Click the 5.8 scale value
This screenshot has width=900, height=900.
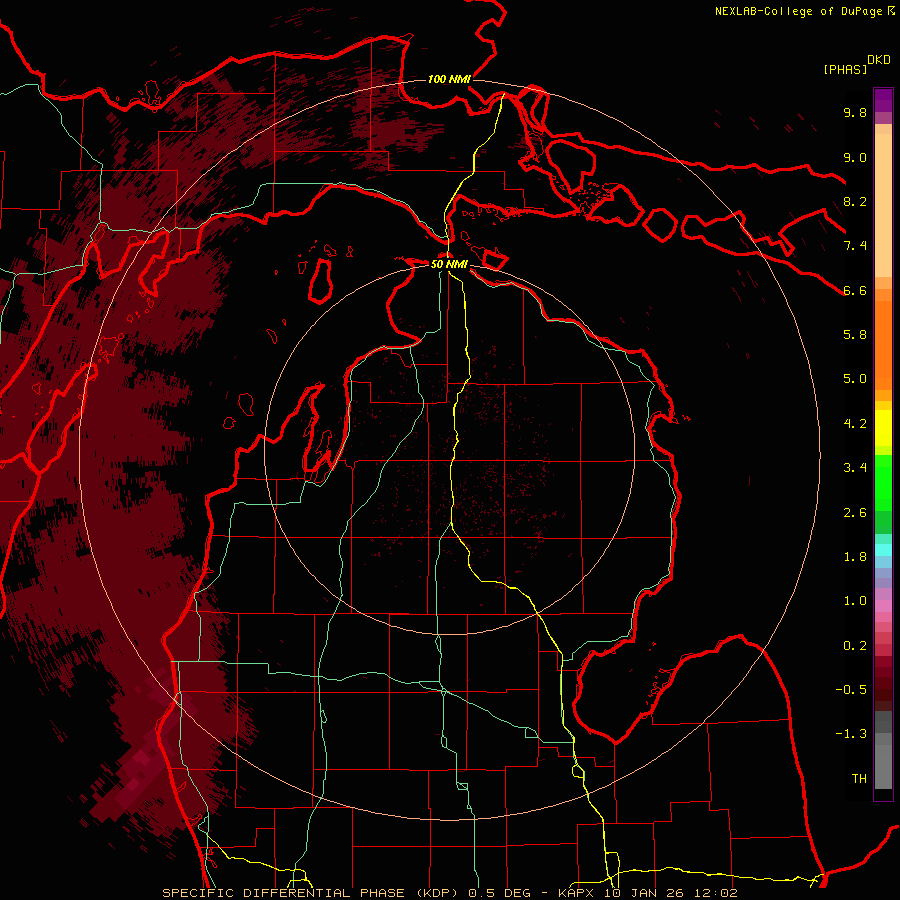[855, 334]
